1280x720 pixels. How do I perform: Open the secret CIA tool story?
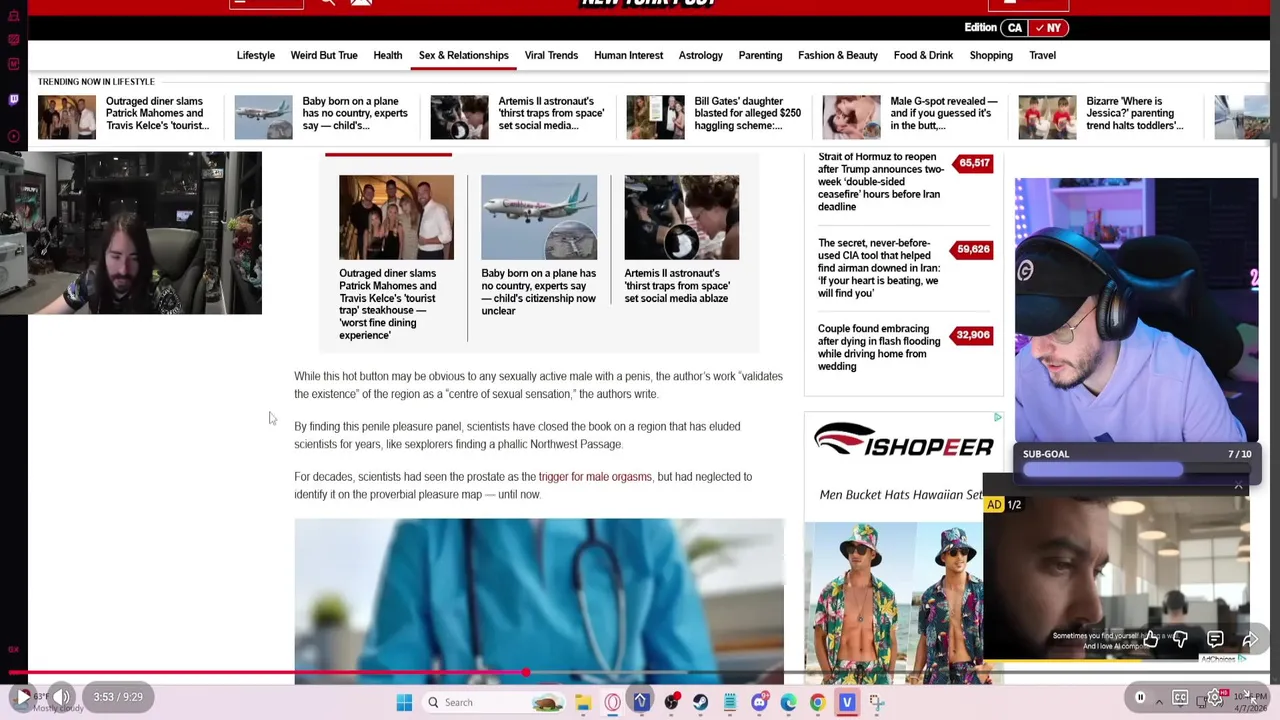(x=879, y=268)
